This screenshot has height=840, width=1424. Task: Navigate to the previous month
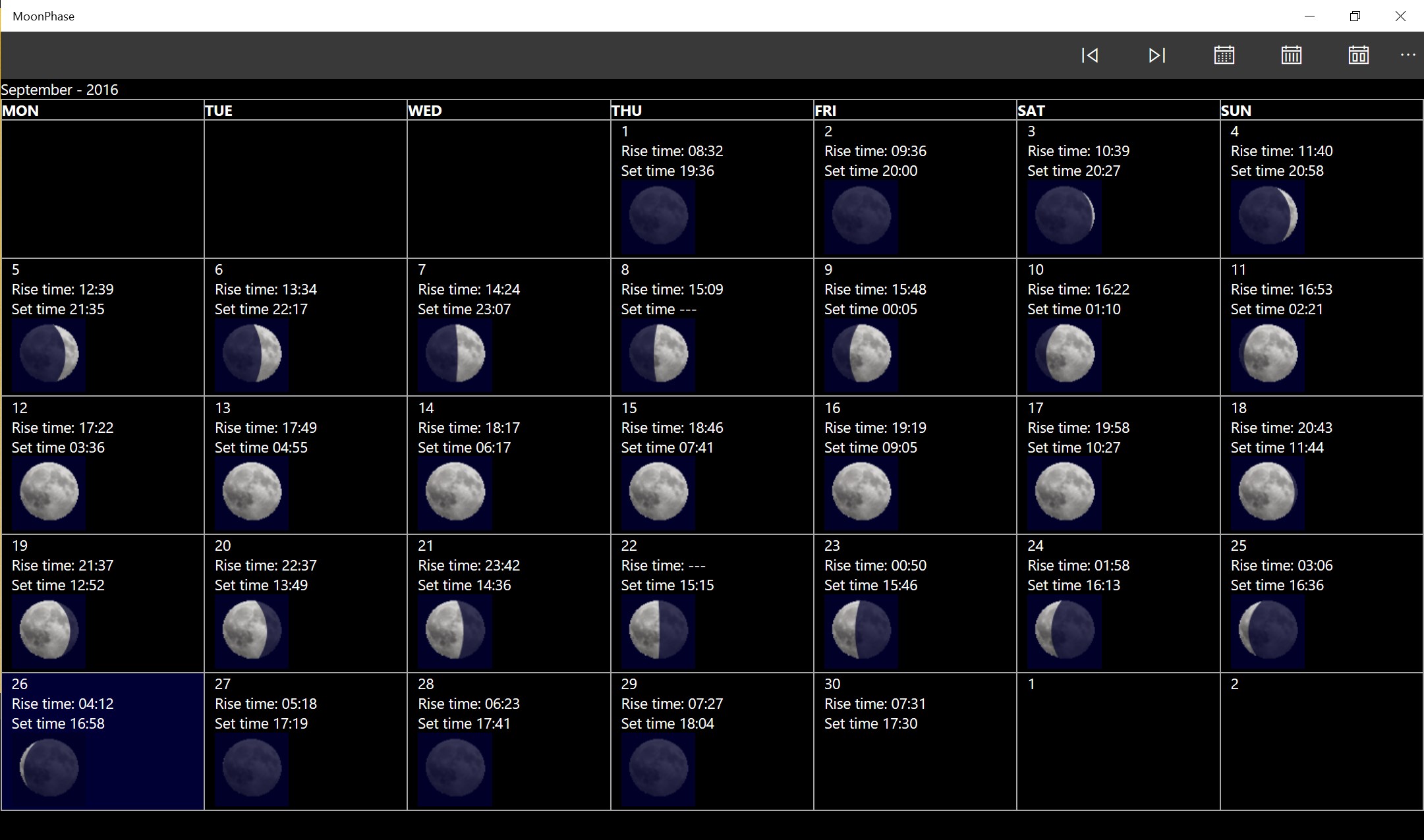pos(1090,55)
